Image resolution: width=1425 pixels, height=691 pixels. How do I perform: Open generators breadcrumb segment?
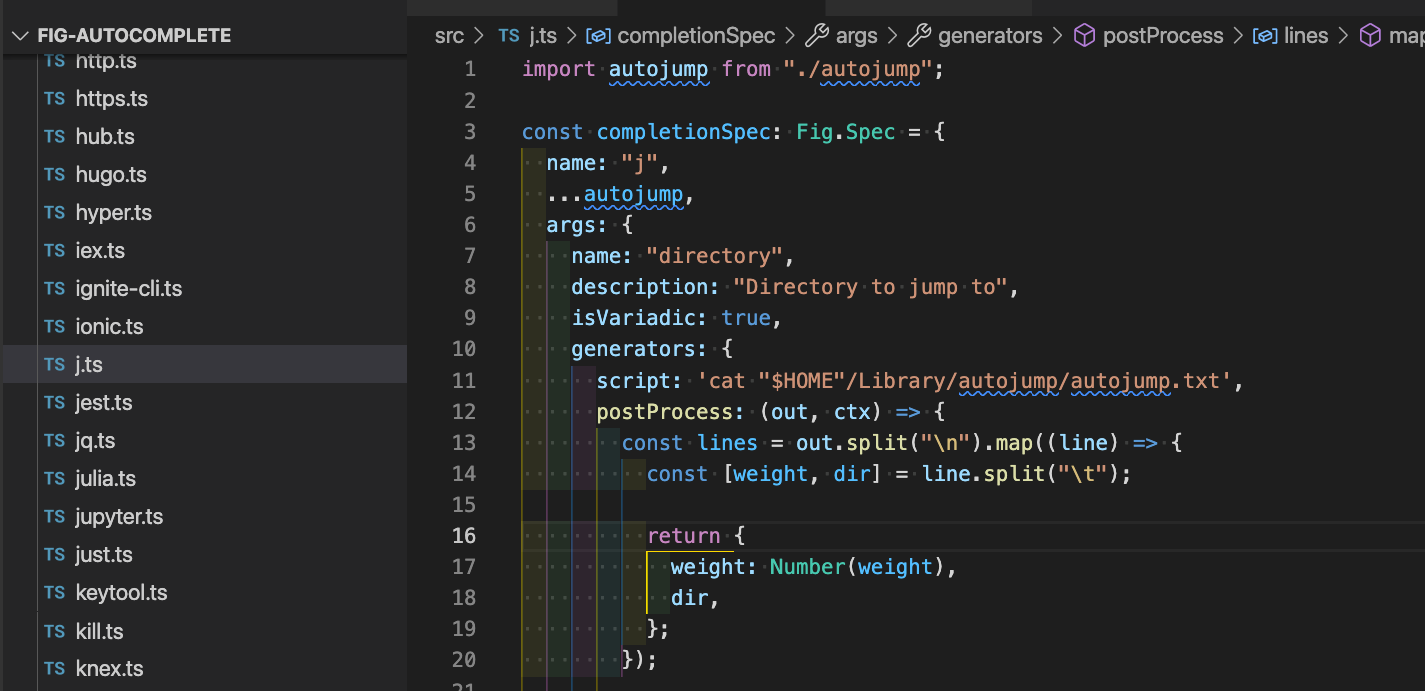click(x=990, y=36)
